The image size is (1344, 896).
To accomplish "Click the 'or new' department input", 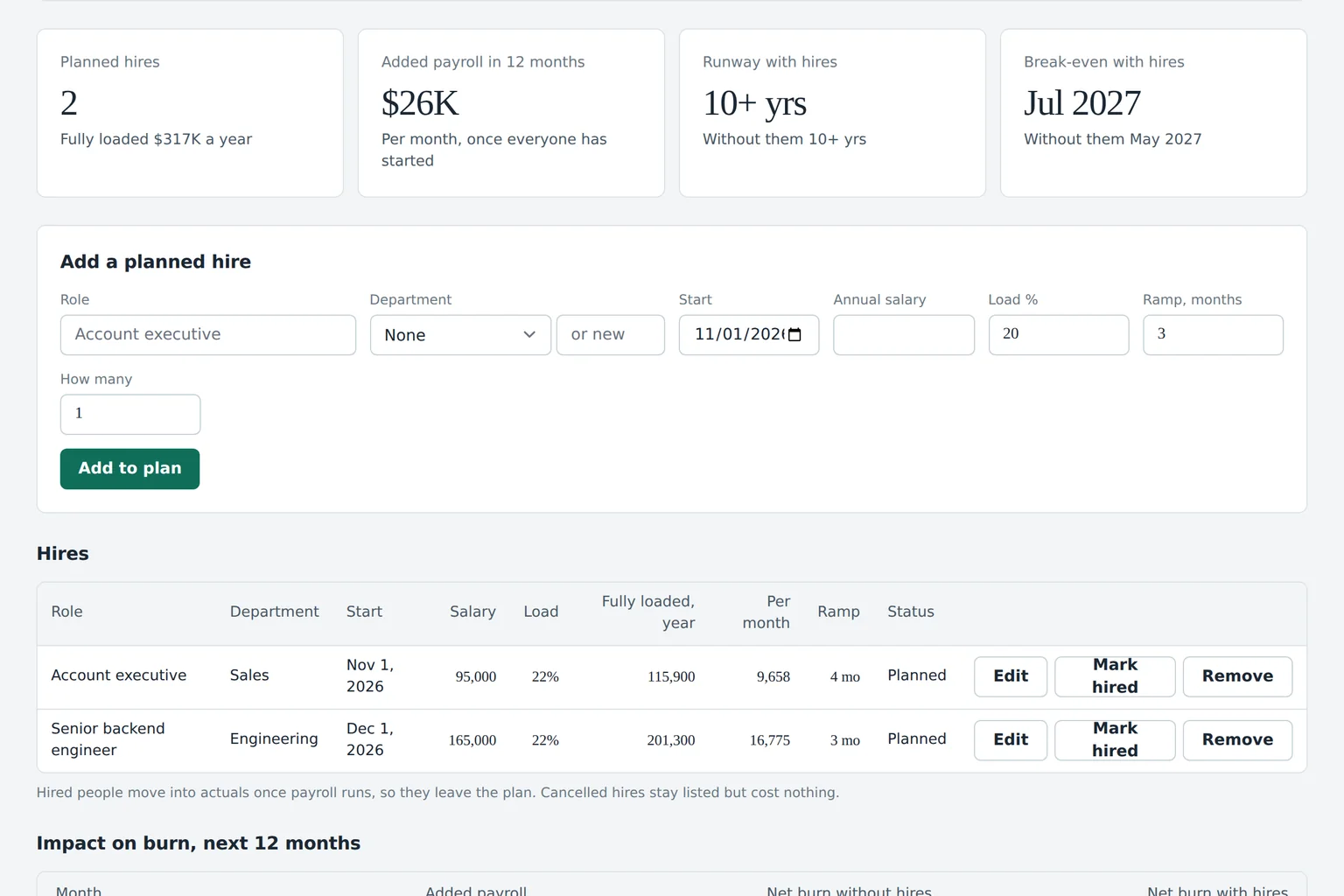I will pos(611,335).
